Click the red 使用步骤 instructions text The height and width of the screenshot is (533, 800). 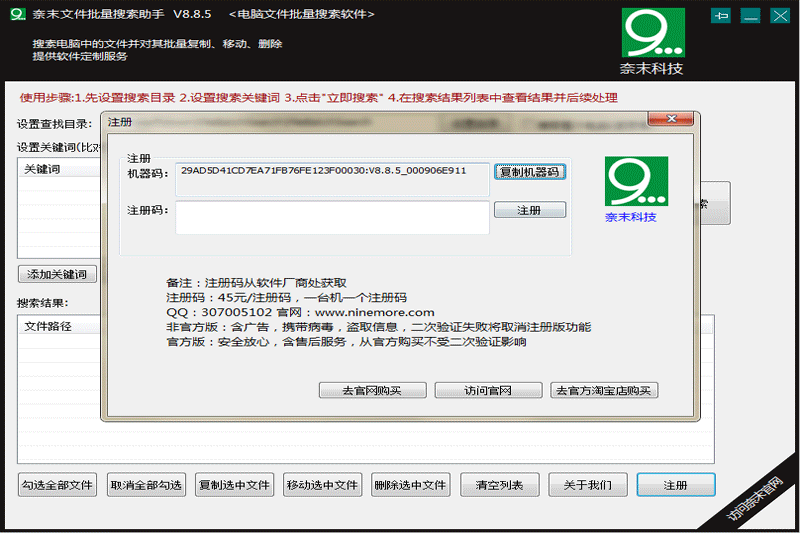click(x=318, y=97)
